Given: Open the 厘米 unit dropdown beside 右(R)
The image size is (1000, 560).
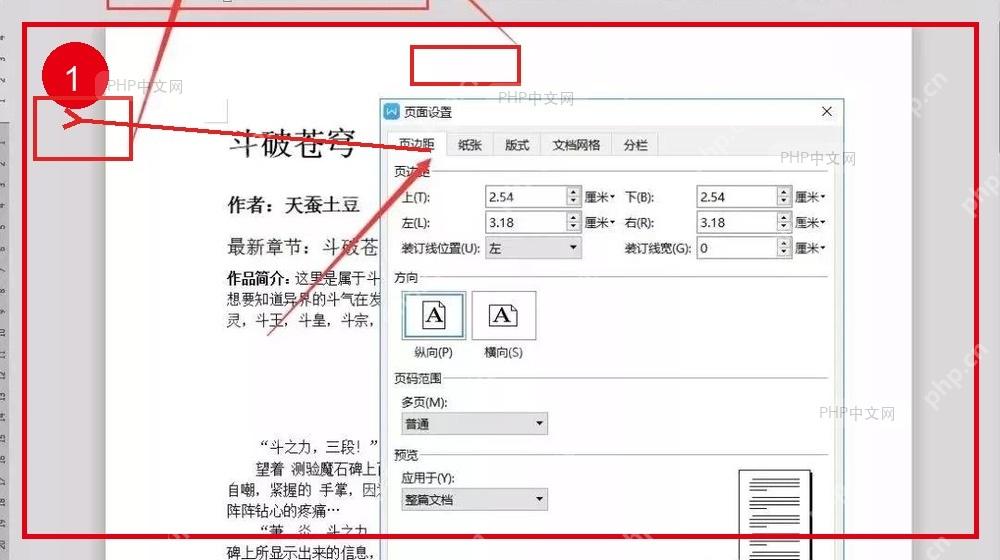Looking at the screenshot, I should (810, 223).
